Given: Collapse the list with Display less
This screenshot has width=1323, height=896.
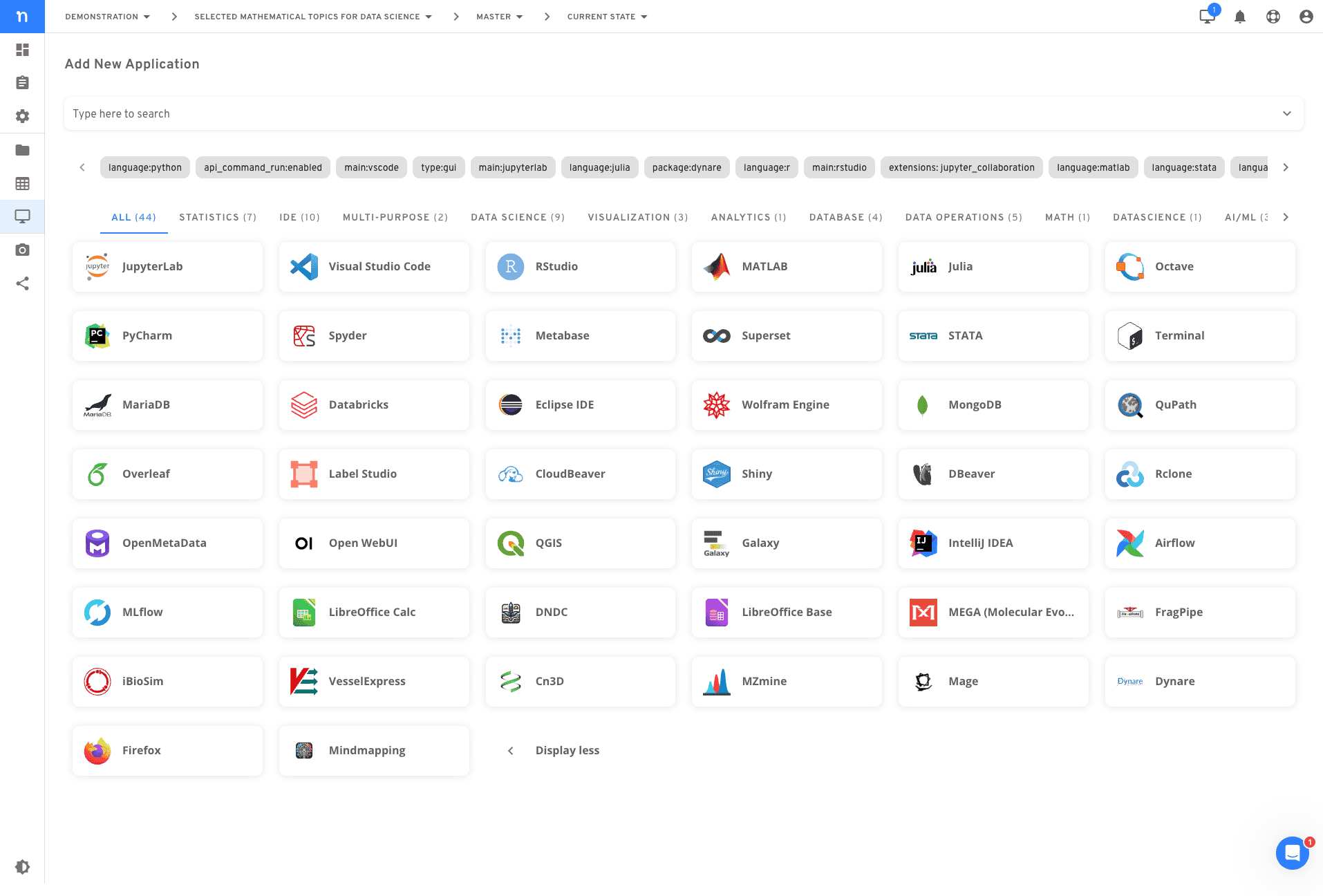Looking at the screenshot, I should [567, 750].
